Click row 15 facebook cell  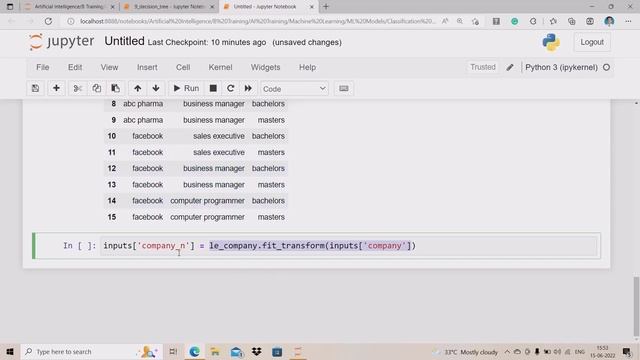tap(147, 217)
